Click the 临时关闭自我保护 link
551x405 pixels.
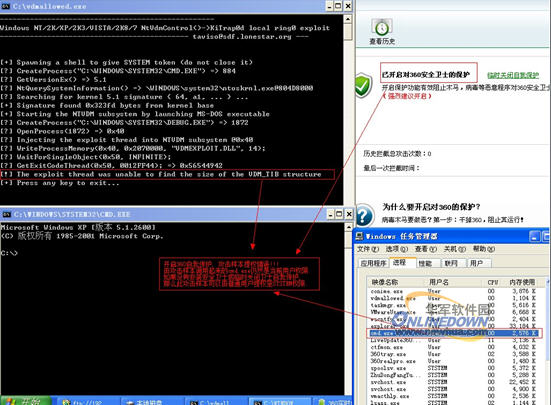click(513, 75)
